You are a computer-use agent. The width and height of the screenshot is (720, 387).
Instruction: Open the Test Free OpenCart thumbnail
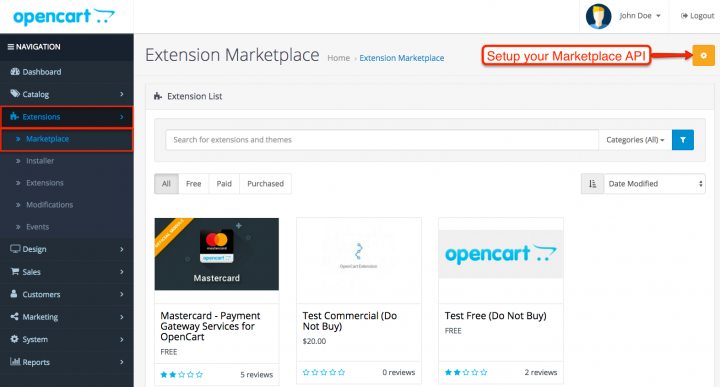tap(501, 254)
